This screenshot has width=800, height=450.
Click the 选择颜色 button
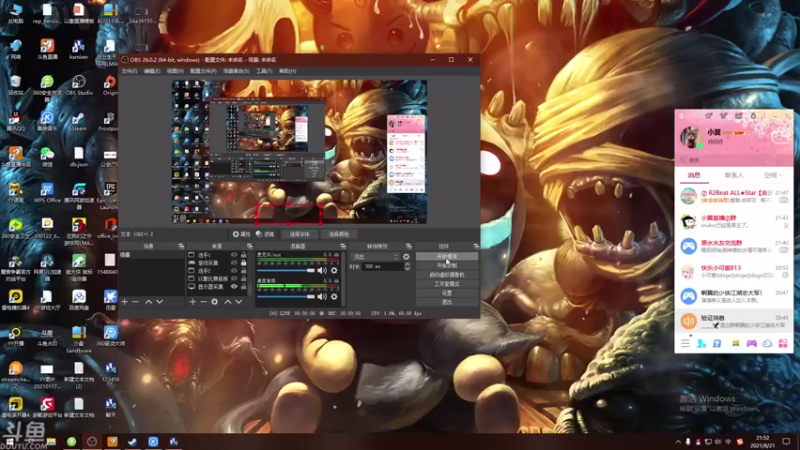tap(339, 234)
